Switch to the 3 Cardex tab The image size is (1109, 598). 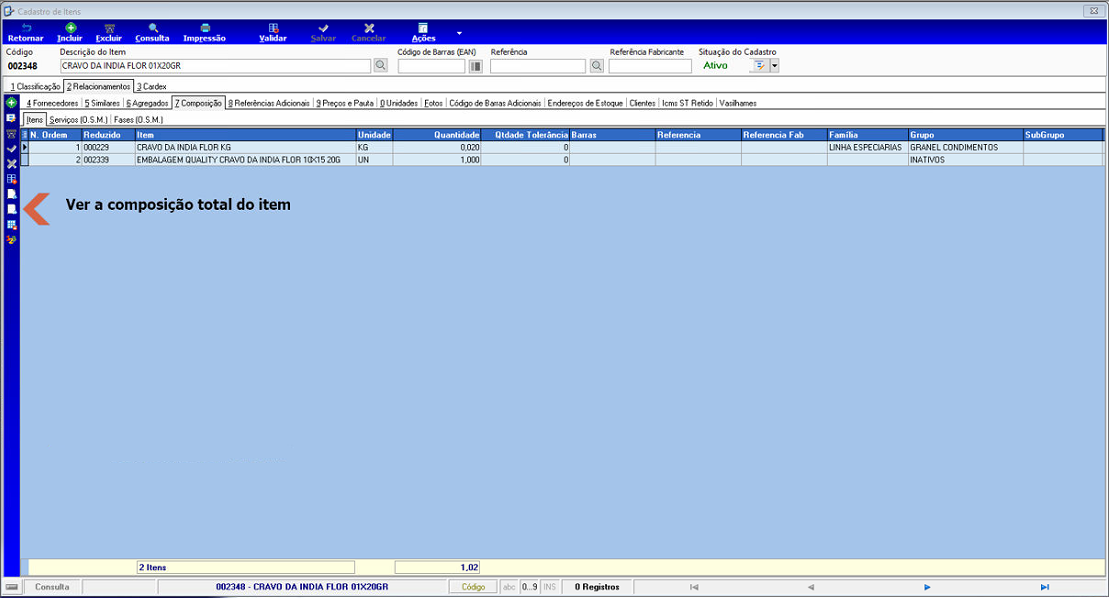151,86
